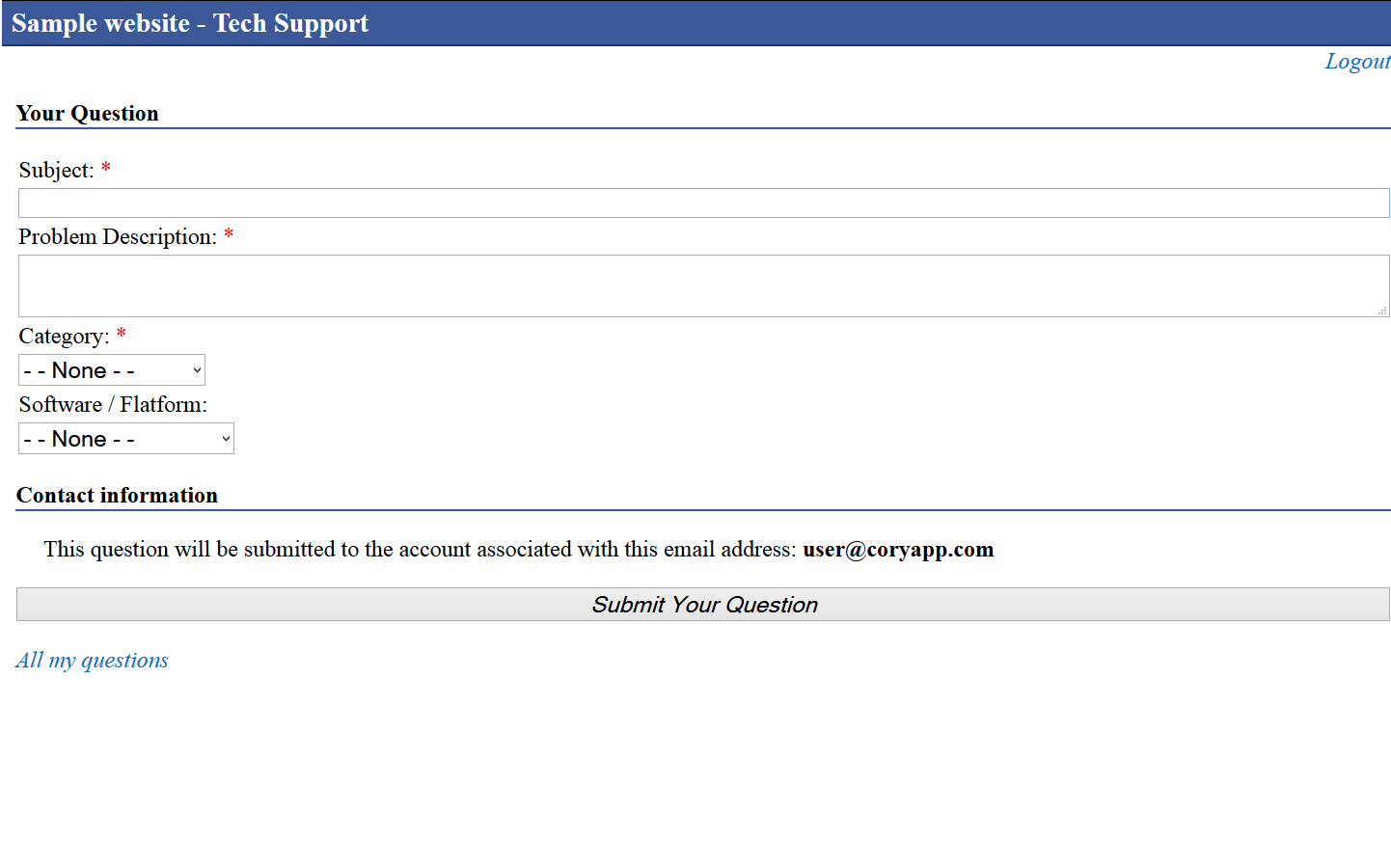1391x868 pixels.
Task: Click the user@coryapp.com email address text
Action: 898,549
